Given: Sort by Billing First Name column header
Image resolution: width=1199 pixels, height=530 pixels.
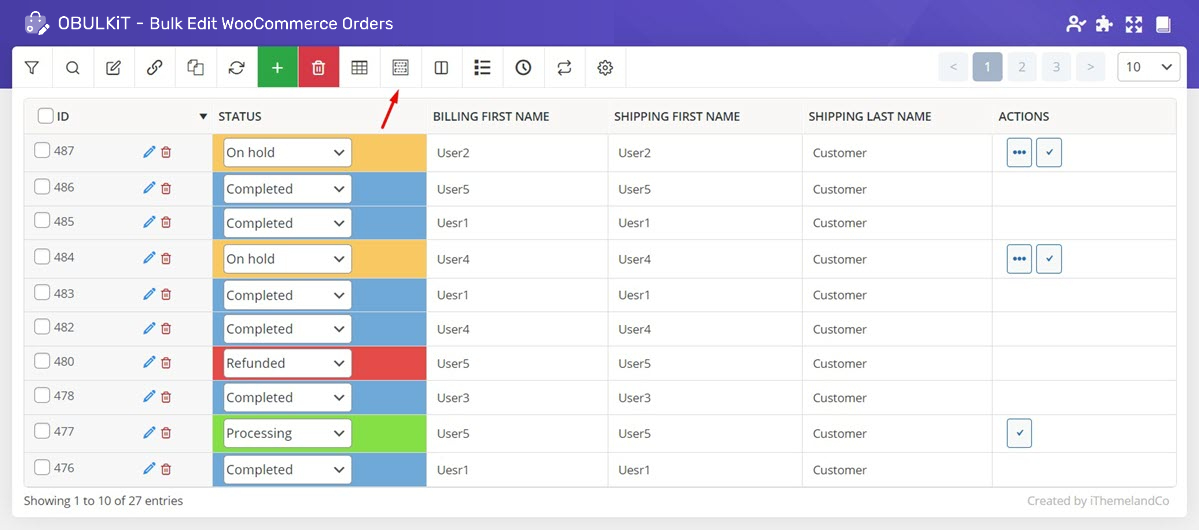Looking at the screenshot, I should coord(491,117).
